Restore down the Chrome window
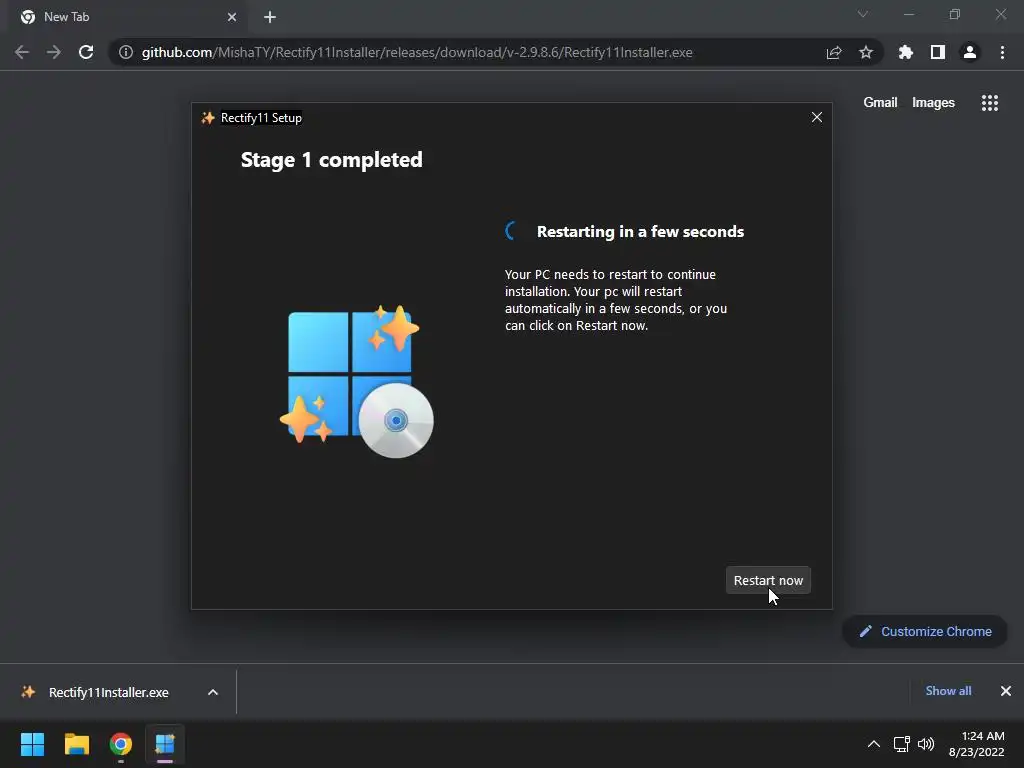 pos(955,14)
